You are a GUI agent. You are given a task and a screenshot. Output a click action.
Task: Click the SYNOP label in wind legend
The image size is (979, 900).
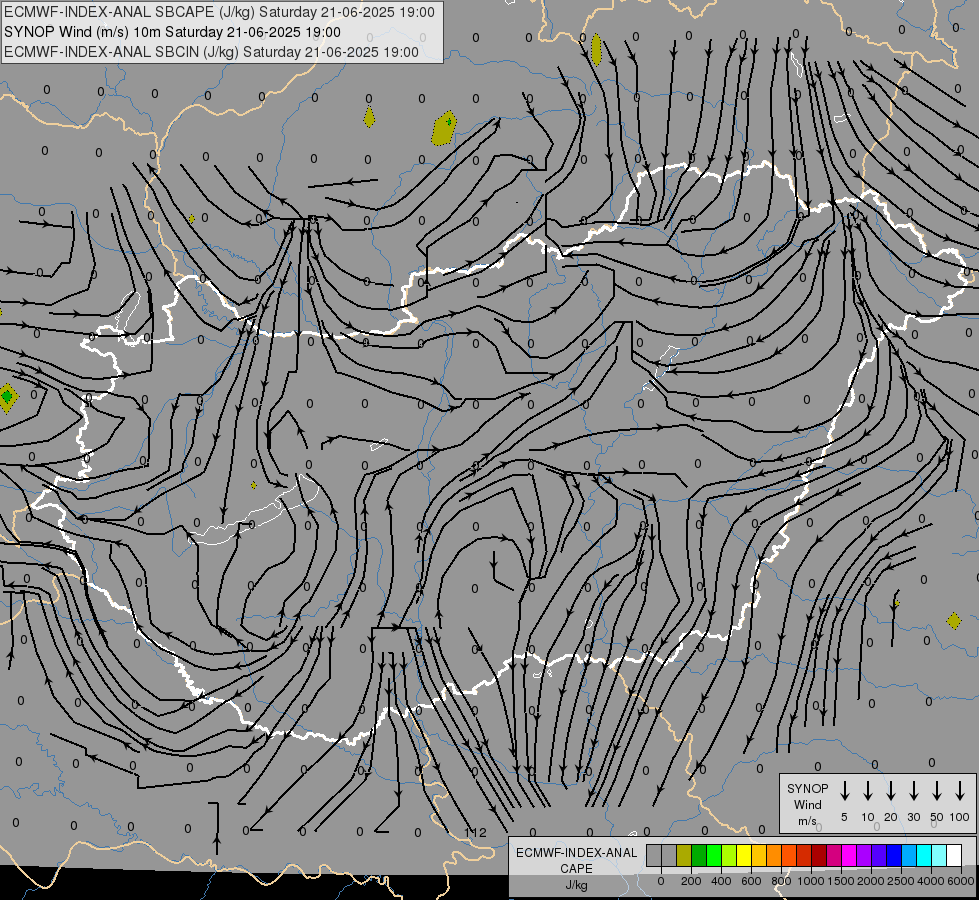pos(807,788)
